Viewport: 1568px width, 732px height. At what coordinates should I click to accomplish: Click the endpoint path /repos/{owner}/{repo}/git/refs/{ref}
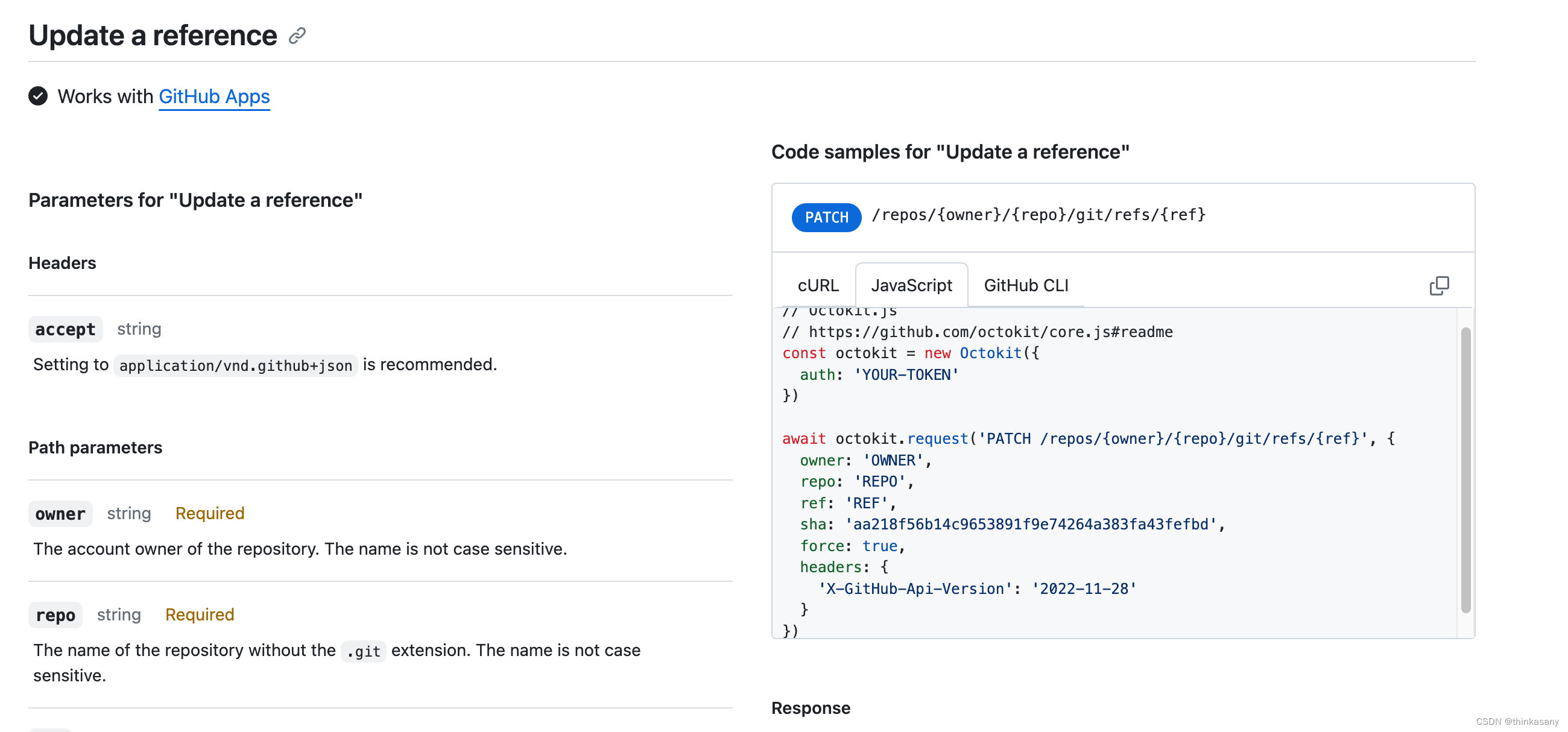(x=1038, y=214)
